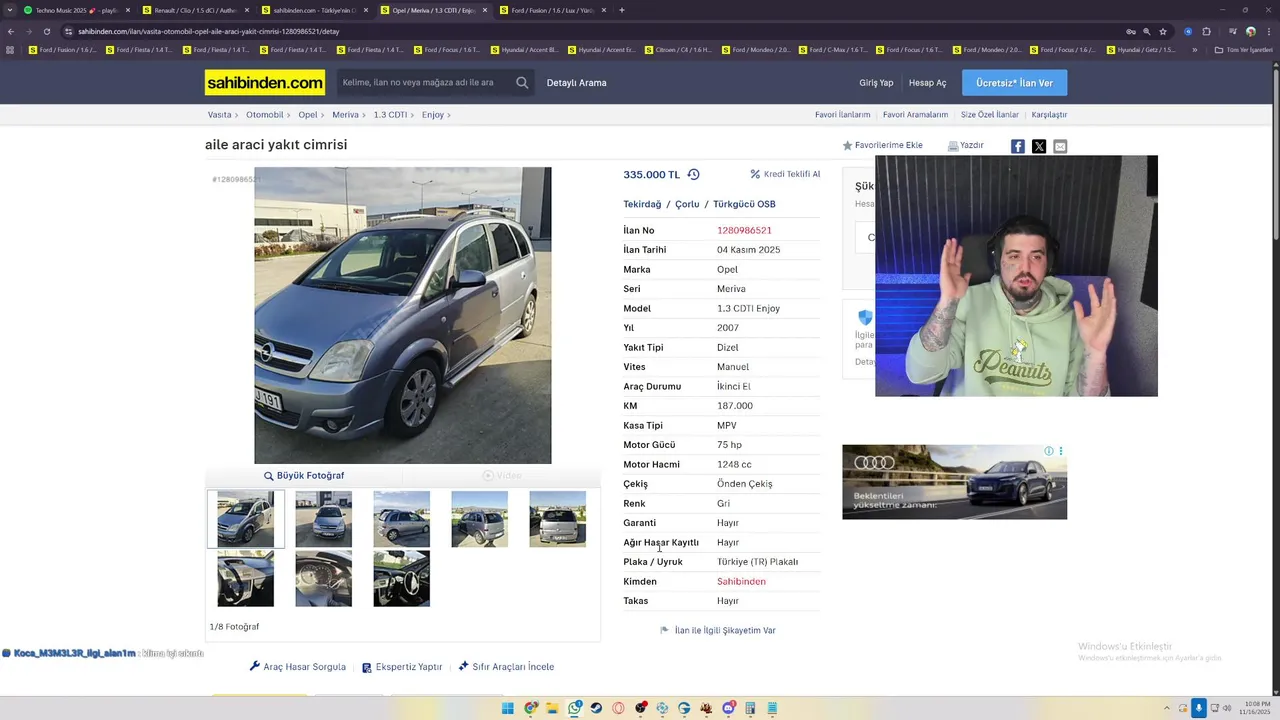1280x720 pixels.
Task: Click Türkgücü OSB location link
Action: point(744,204)
